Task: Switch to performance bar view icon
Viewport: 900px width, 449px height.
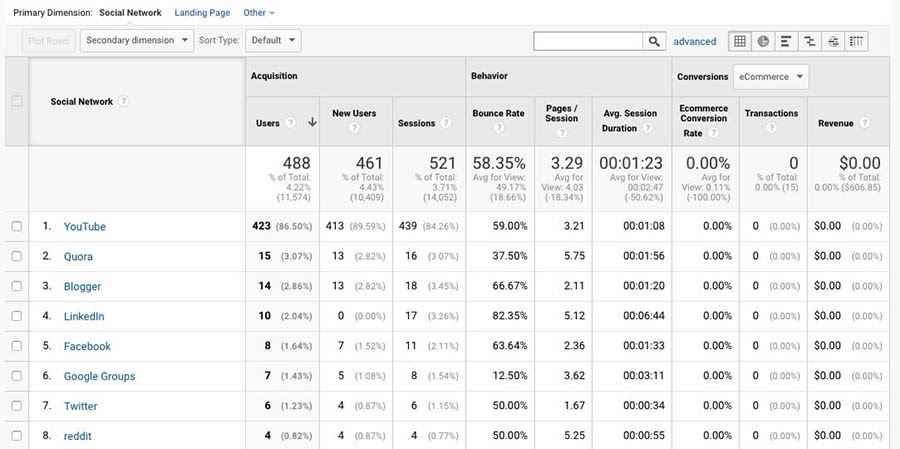Action: point(786,41)
